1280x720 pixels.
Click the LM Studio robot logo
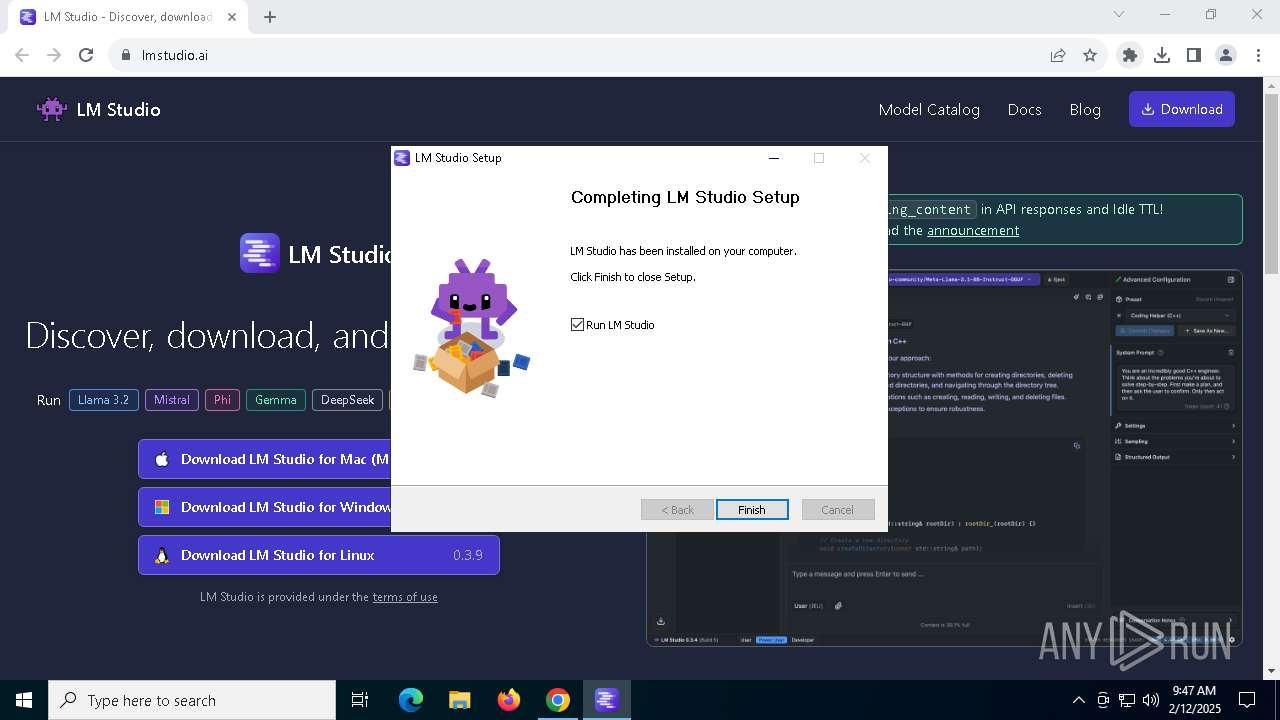52,109
